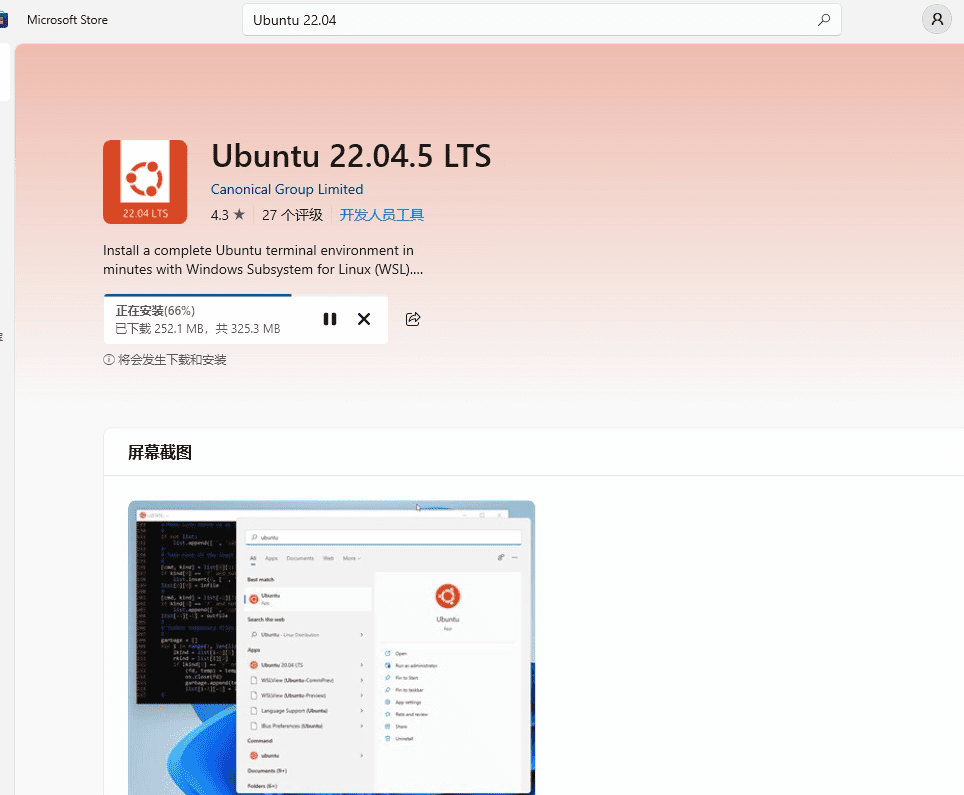Open the Ubuntu screenshot preview thumbnail
964x795 pixels.
(x=331, y=647)
